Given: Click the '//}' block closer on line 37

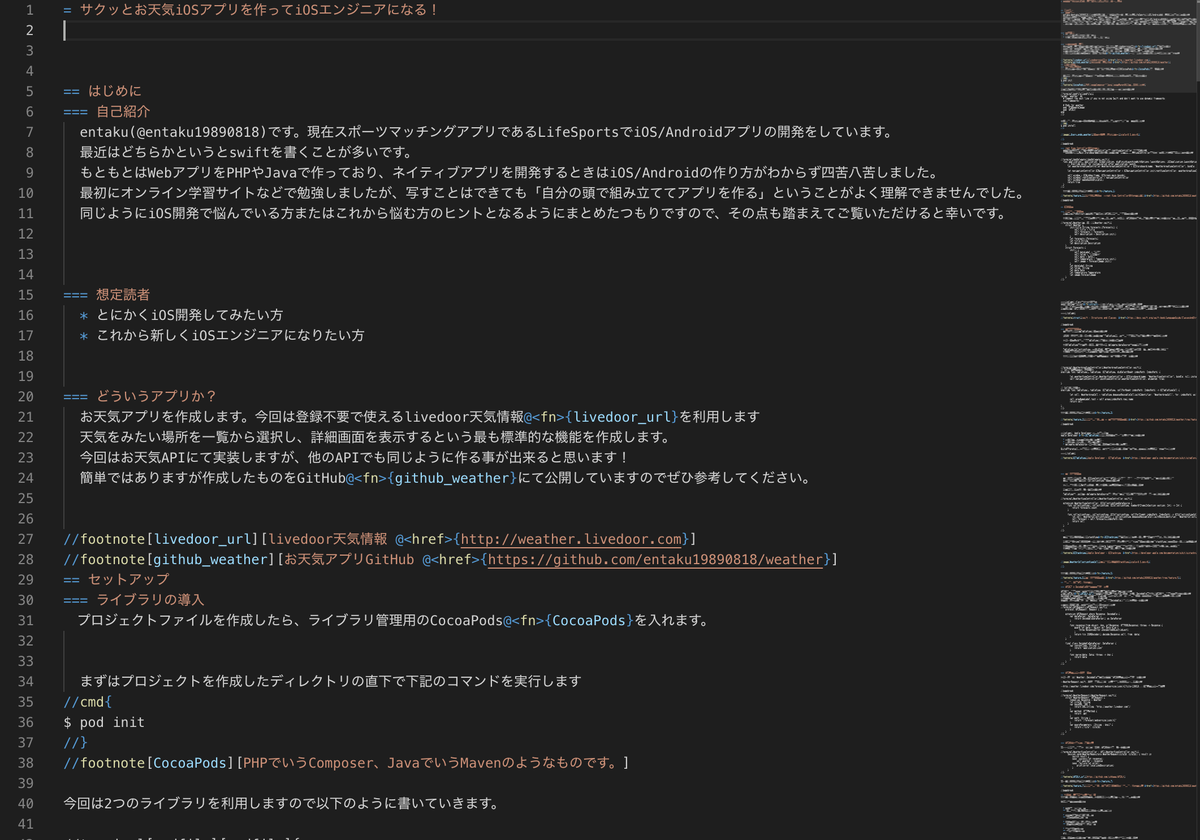Looking at the screenshot, I should point(75,742).
